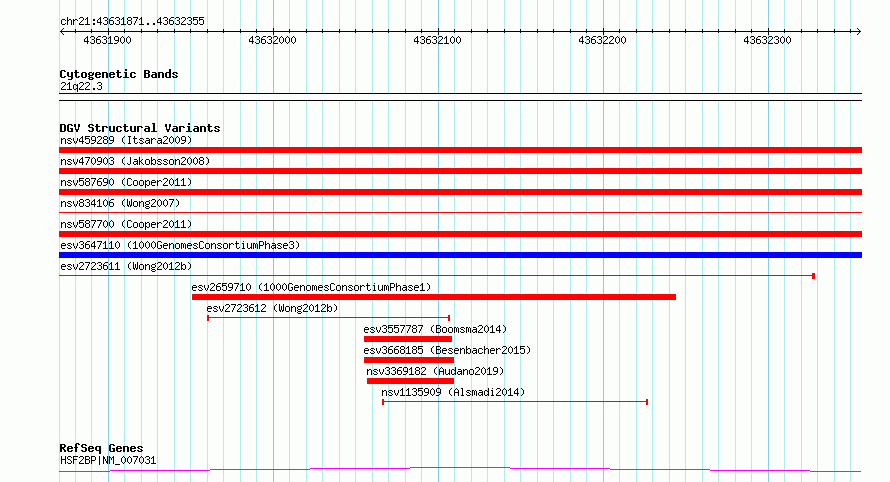Click ruler position 43632300

tap(767, 40)
